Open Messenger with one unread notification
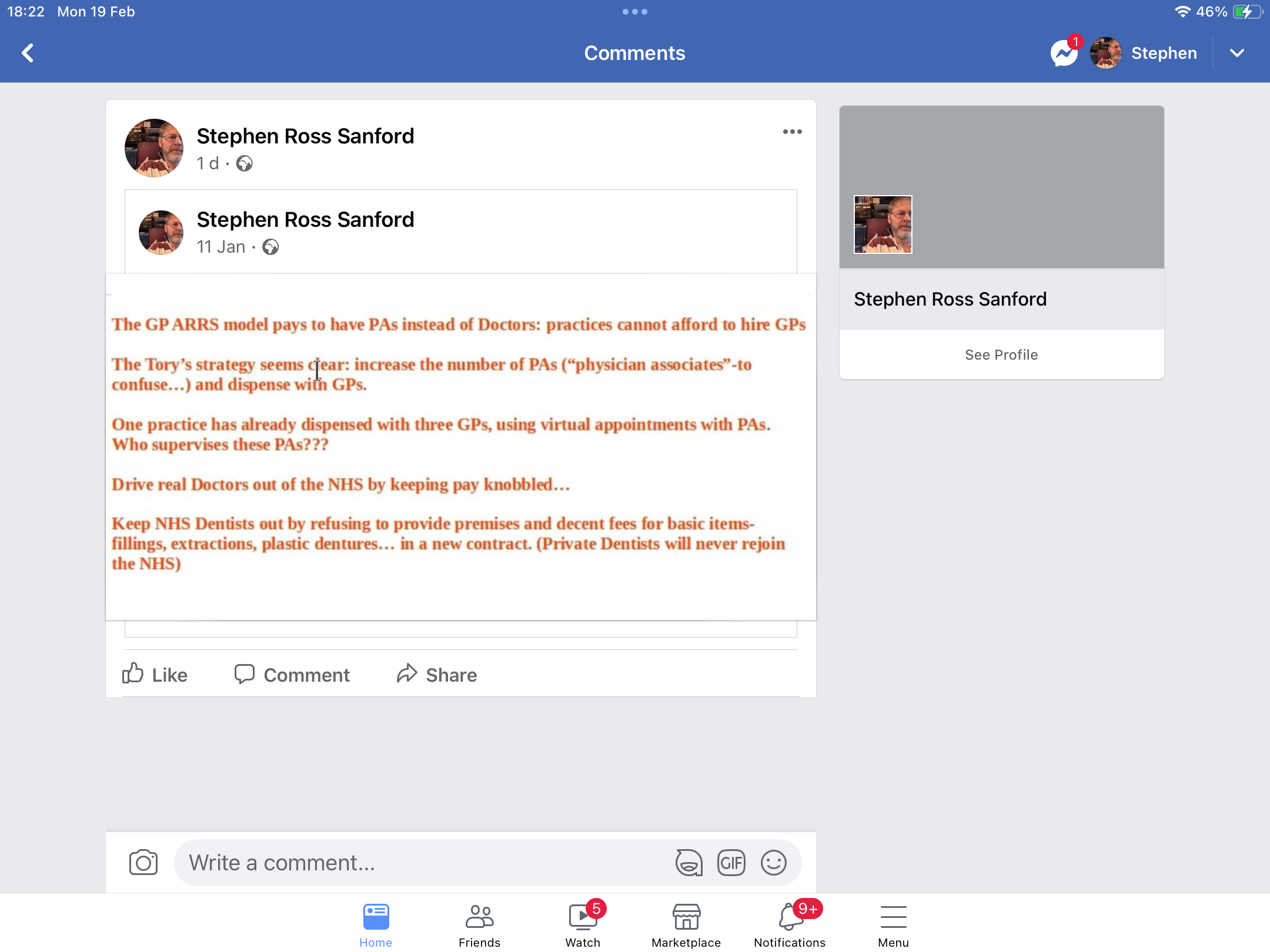Screen dimensions: 1270x952 pos(1065,53)
